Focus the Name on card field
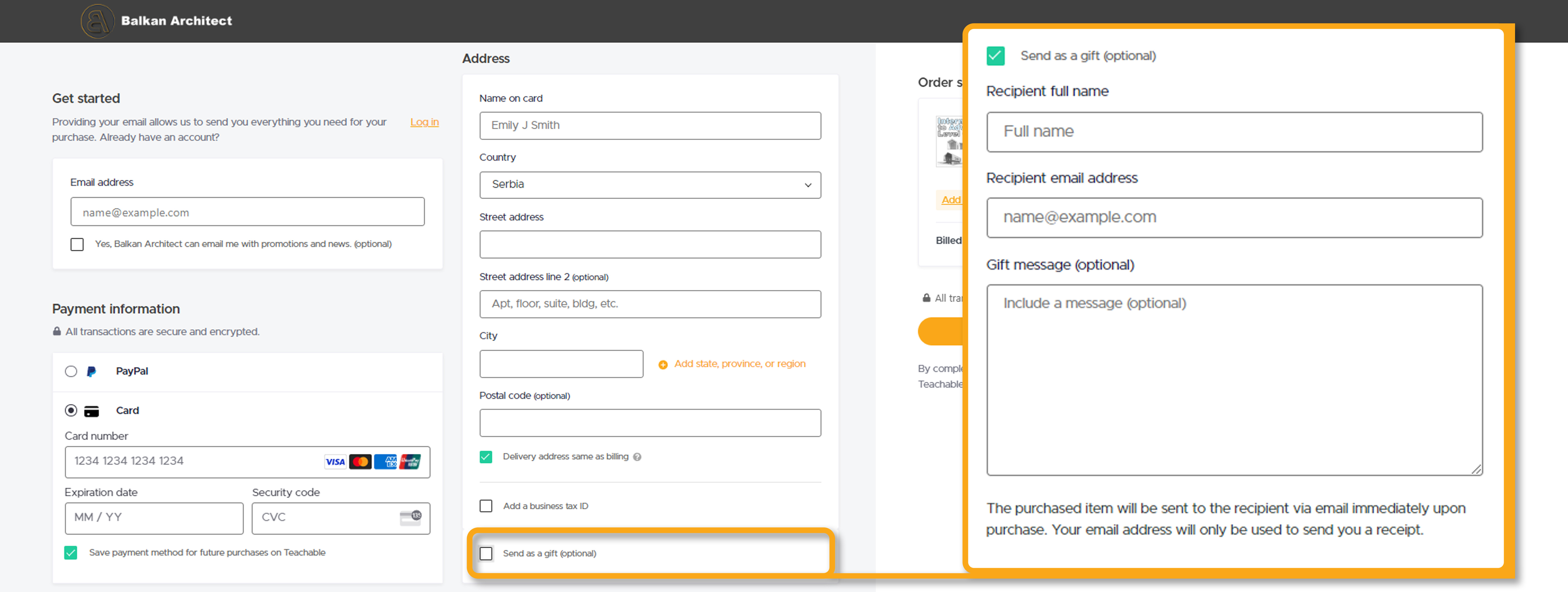The height and width of the screenshot is (592, 1568). tap(650, 126)
